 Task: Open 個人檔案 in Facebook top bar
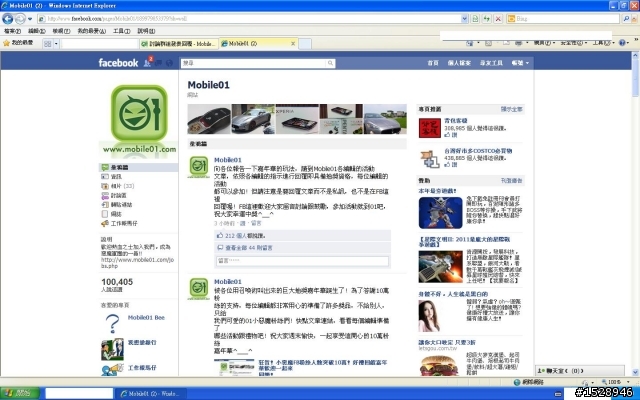click(x=459, y=63)
